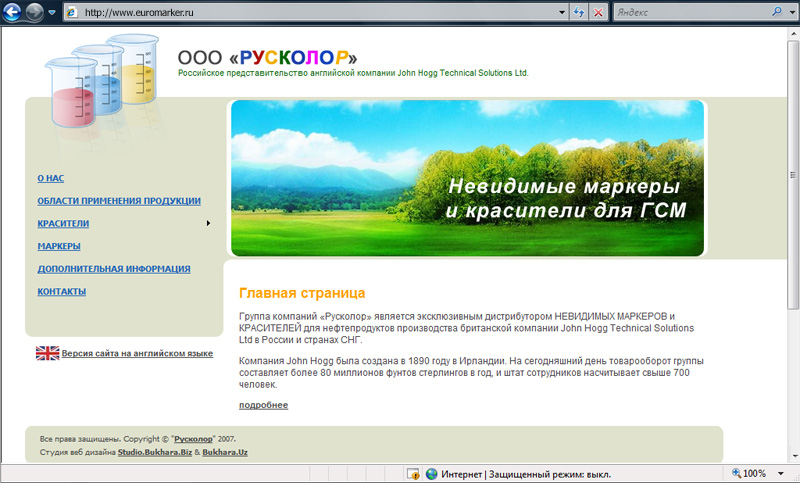The height and width of the screenshot is (483, 800).
Task: Open the Studio.Bukhara.Biz footer link
Action: click(155, 452)
